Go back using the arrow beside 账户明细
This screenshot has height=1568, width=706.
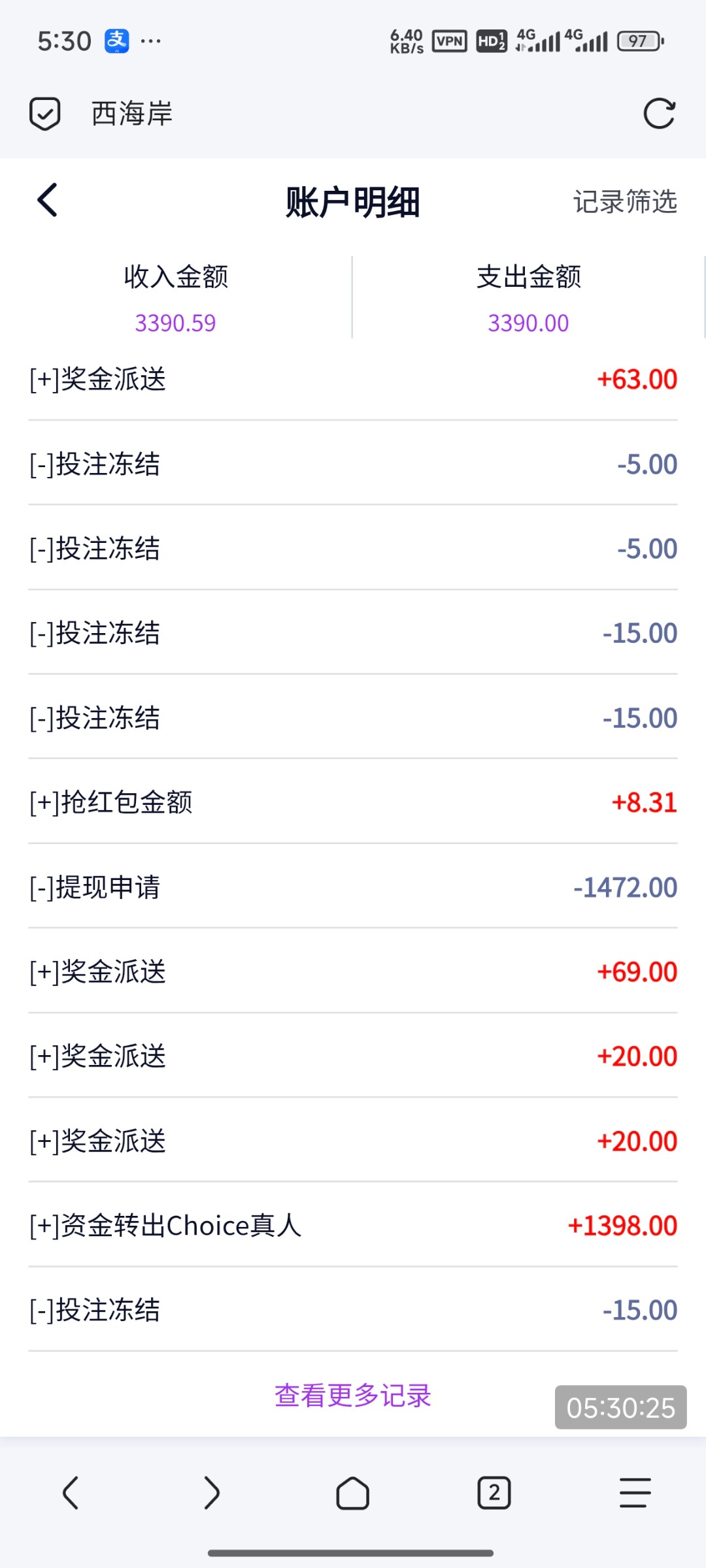click(x=48, y=200)
